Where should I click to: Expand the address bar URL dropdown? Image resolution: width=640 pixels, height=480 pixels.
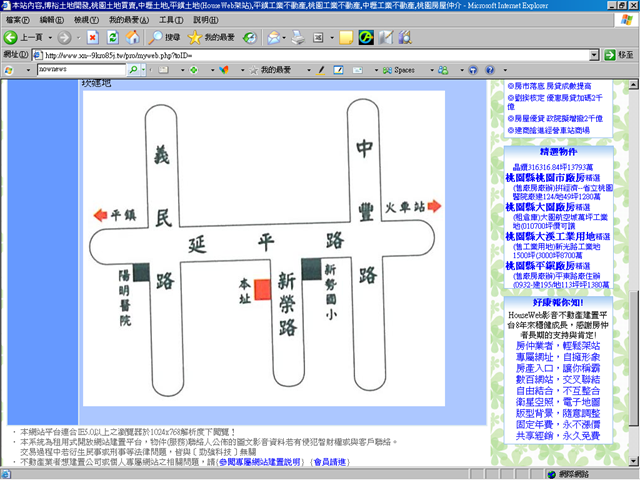point(594,55)
